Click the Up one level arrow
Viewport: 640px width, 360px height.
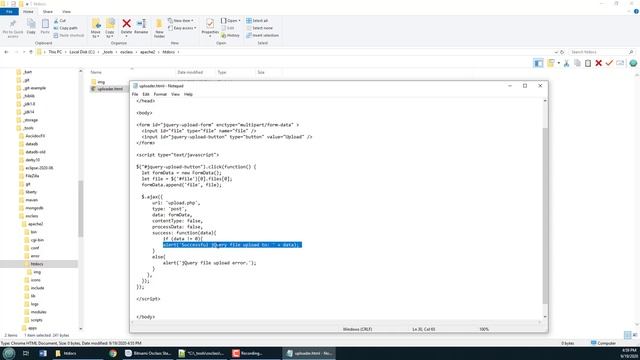31,52
